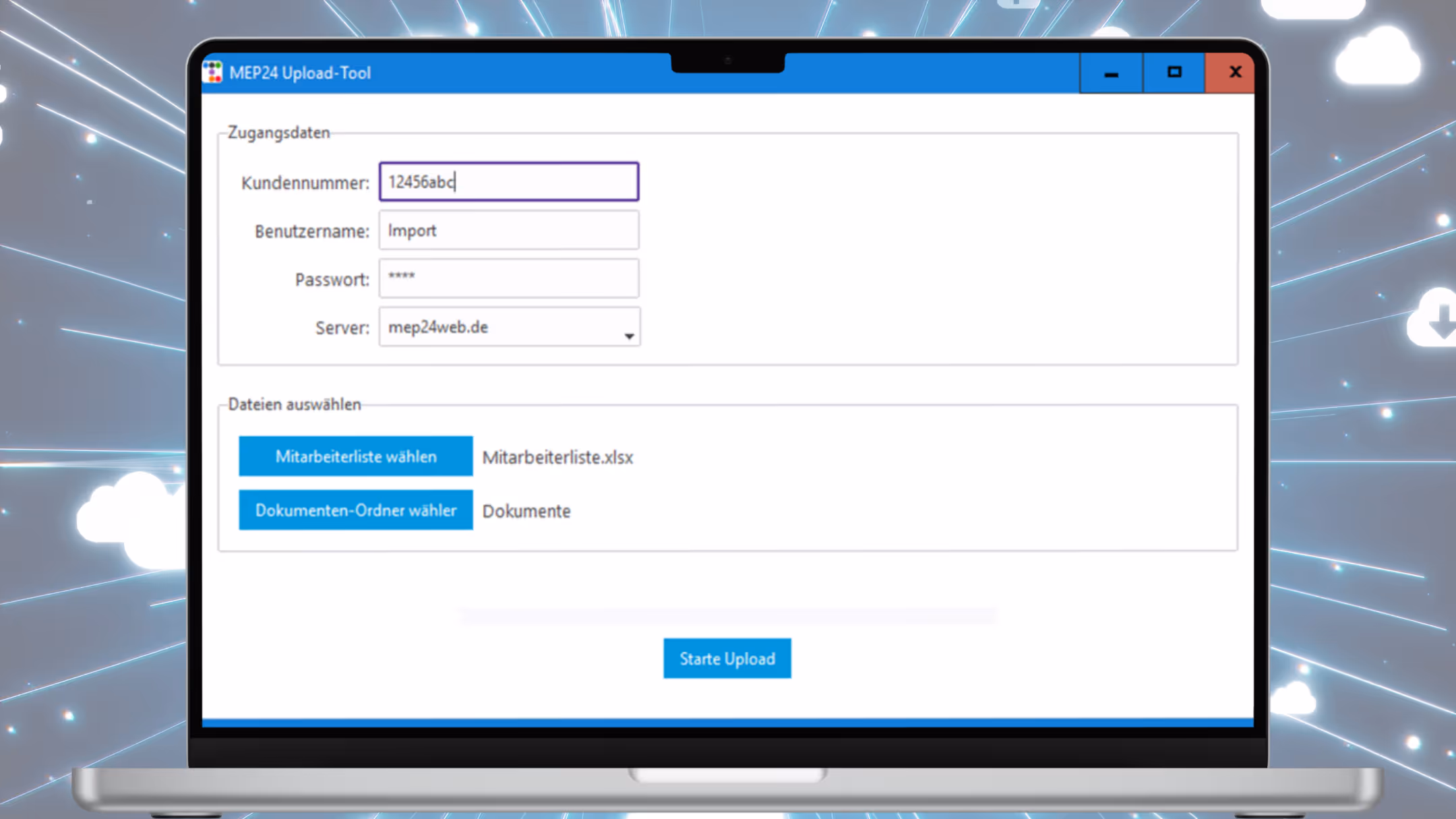Image resolution: width=1456 pixels, height=819 pixels.
Task: Click the Server label
Action: (342, 328)
